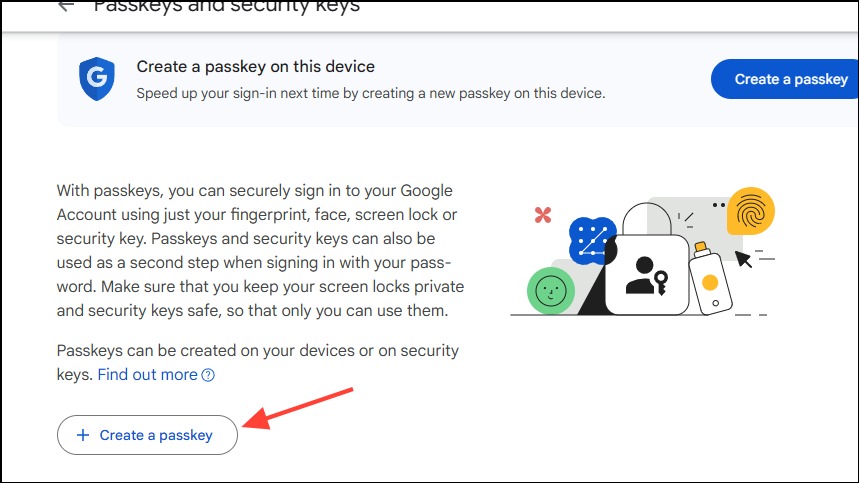Click the outlined Create a passkey button

tap(147, 435)
